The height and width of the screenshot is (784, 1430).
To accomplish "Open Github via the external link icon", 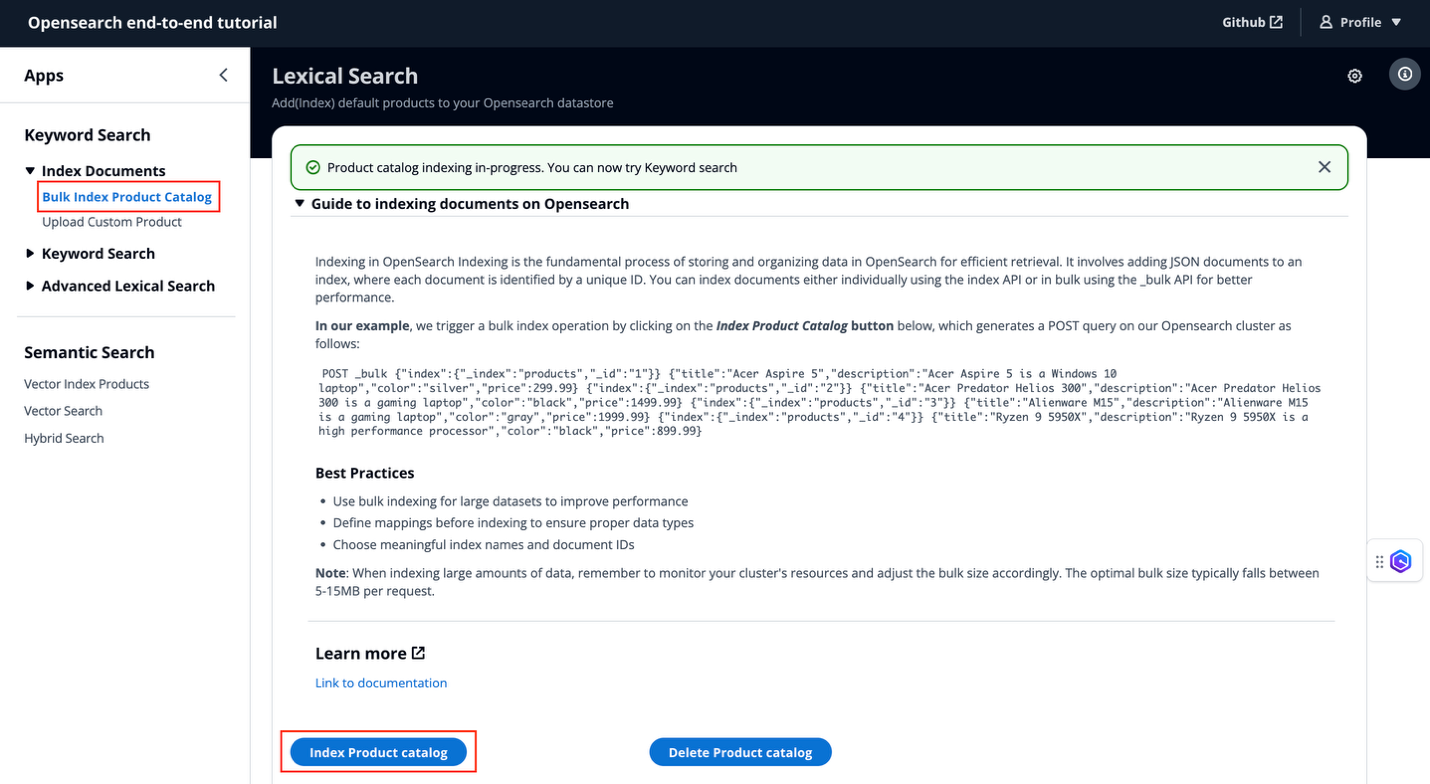I will coord(1276,21).
